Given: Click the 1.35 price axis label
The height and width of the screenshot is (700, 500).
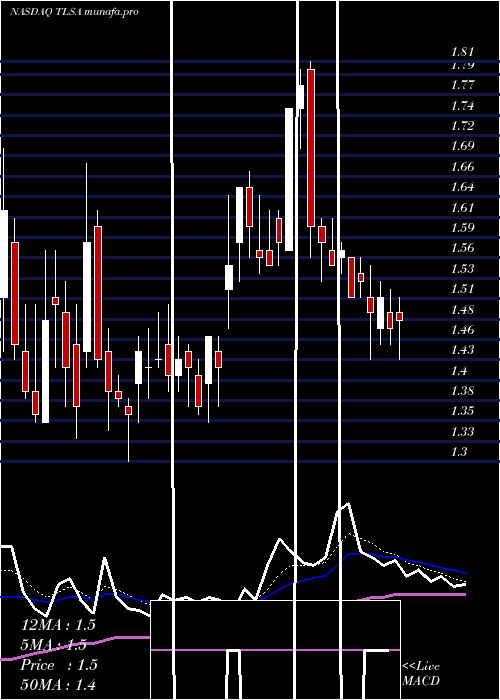Looking at the screenshot, I should pos(462,411).
